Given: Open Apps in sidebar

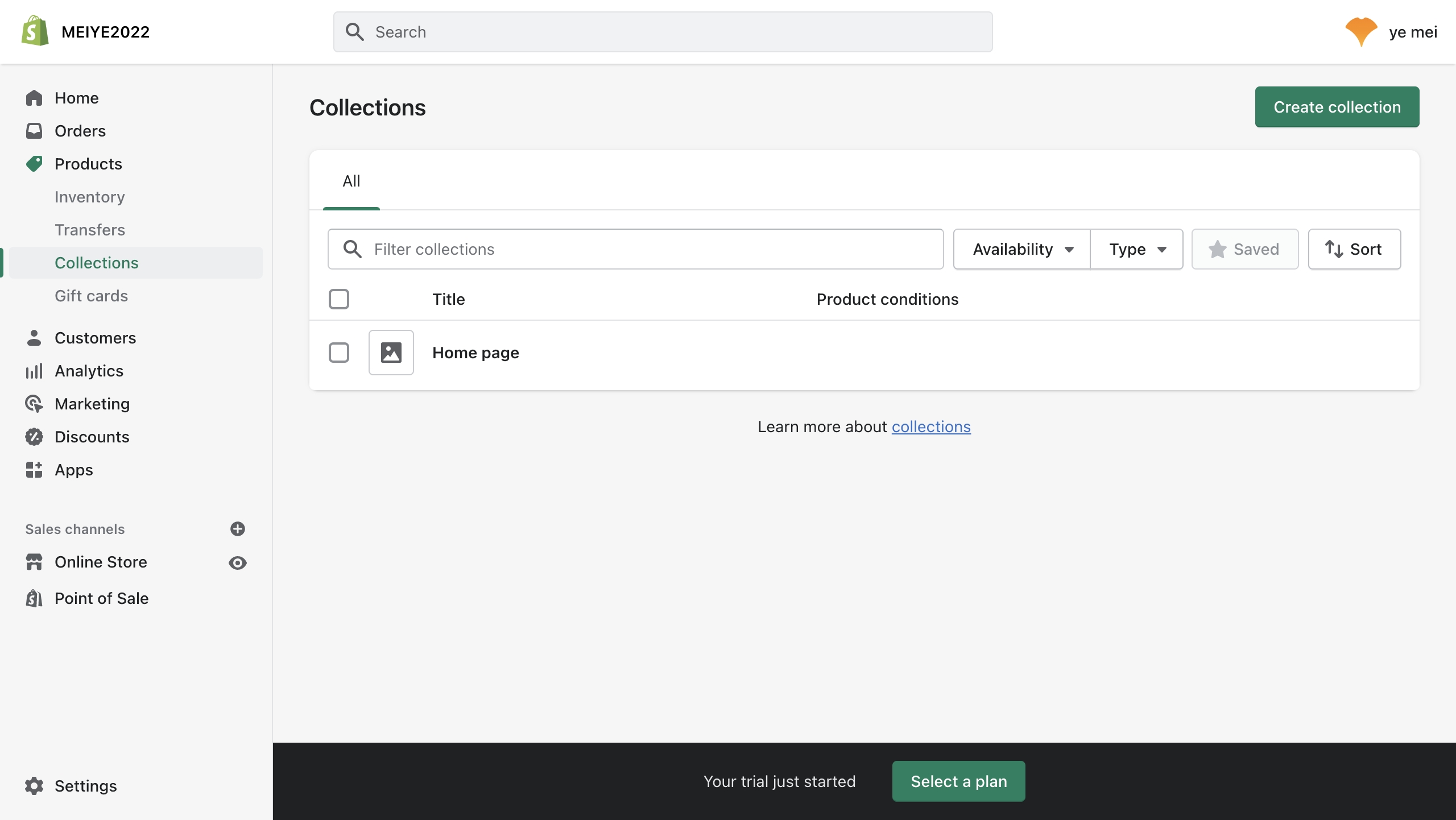Looking at the screenshot, I should (x=74, y=470).
